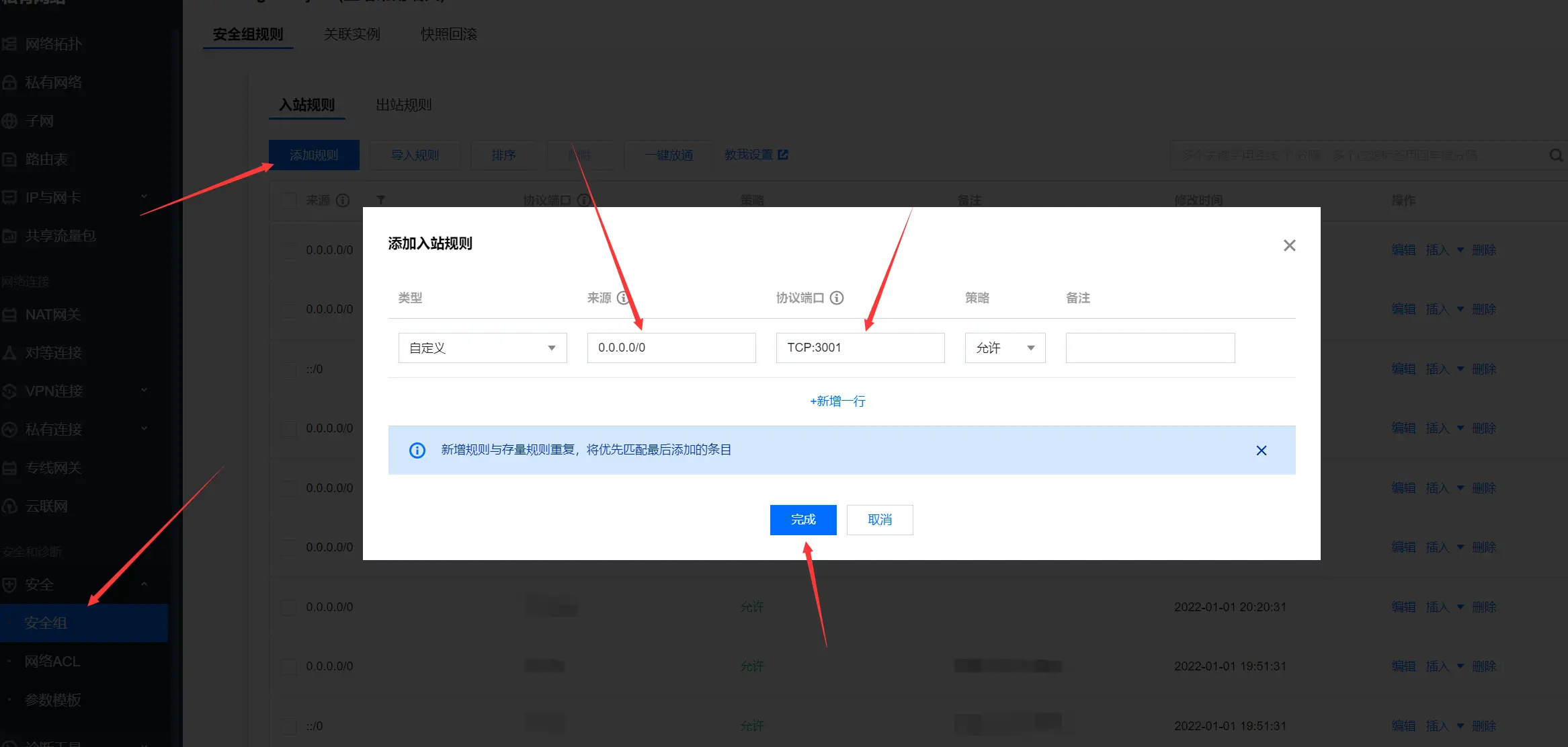Open the 允许 policy dropdown
Image resolution: width=1568 pixels, height=747 pixels.
[1004, 348]
